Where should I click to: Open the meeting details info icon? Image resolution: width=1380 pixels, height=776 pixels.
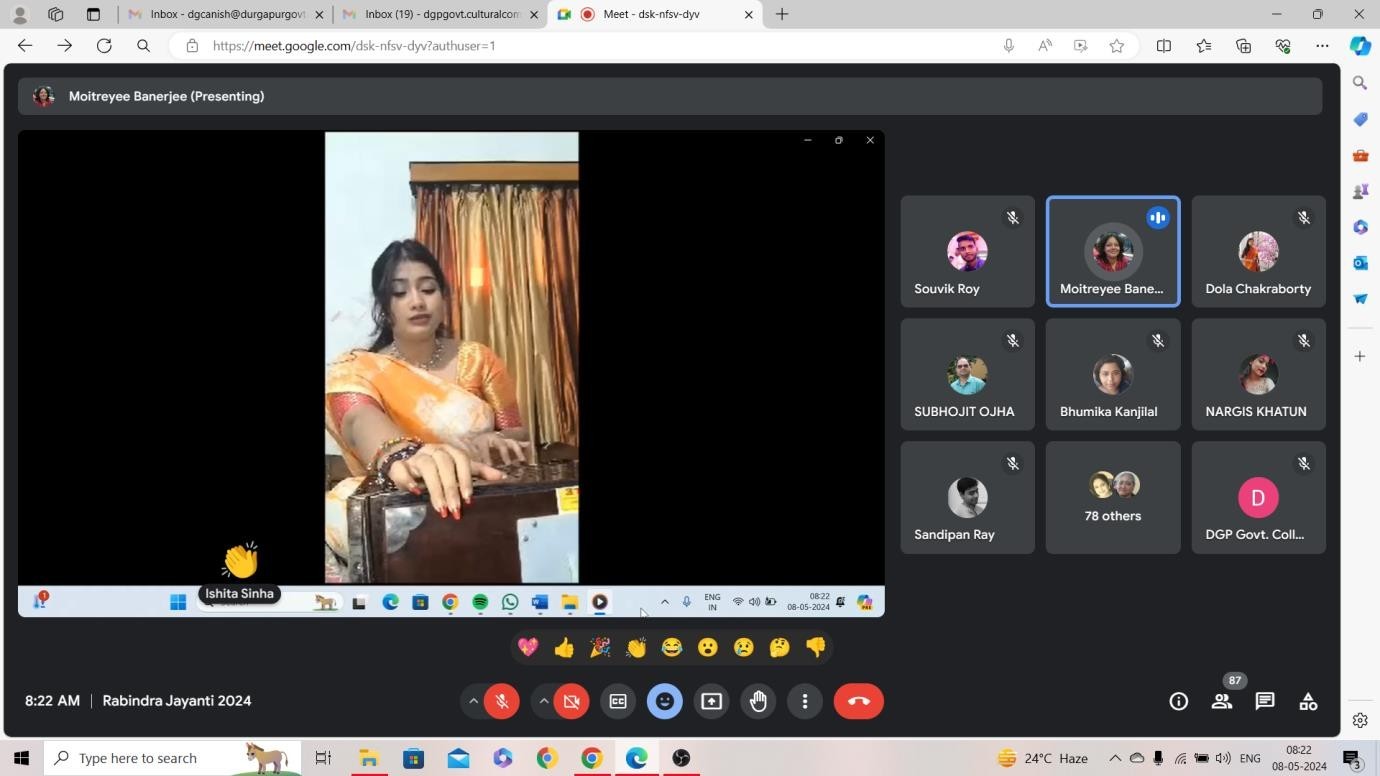(x=1178, y=701)
